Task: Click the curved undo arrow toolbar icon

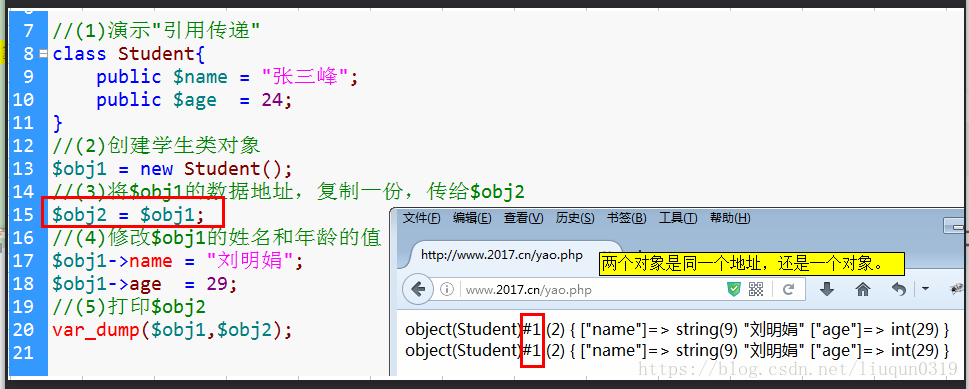Action: [899, 289]
